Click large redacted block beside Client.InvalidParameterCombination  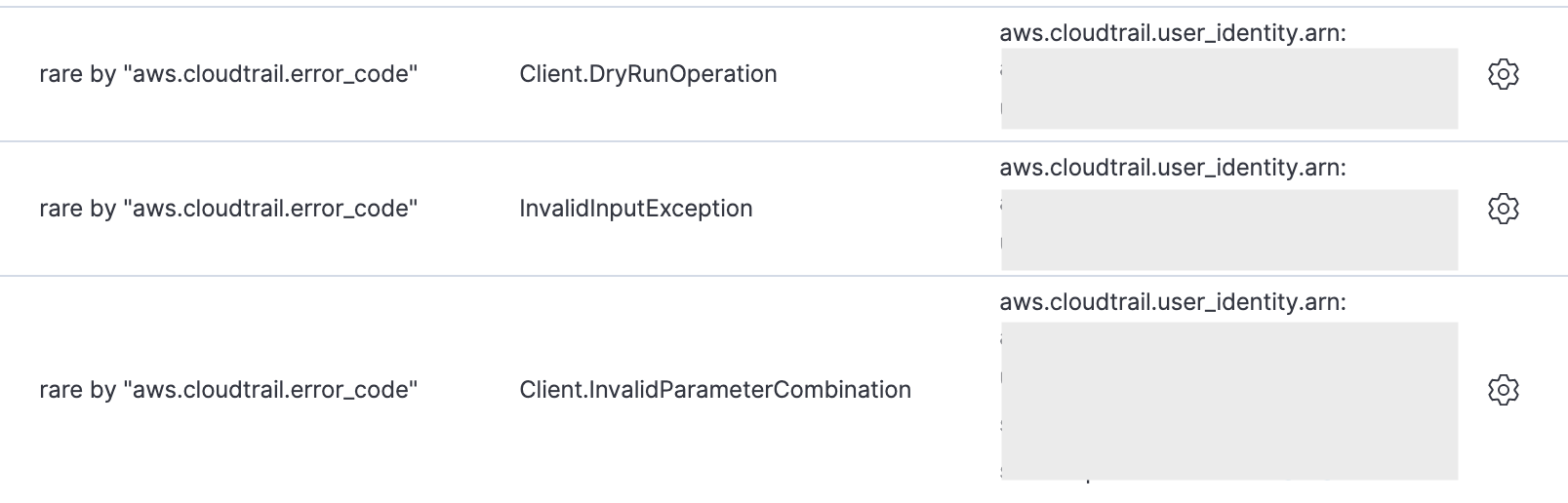click(1229, 401)
